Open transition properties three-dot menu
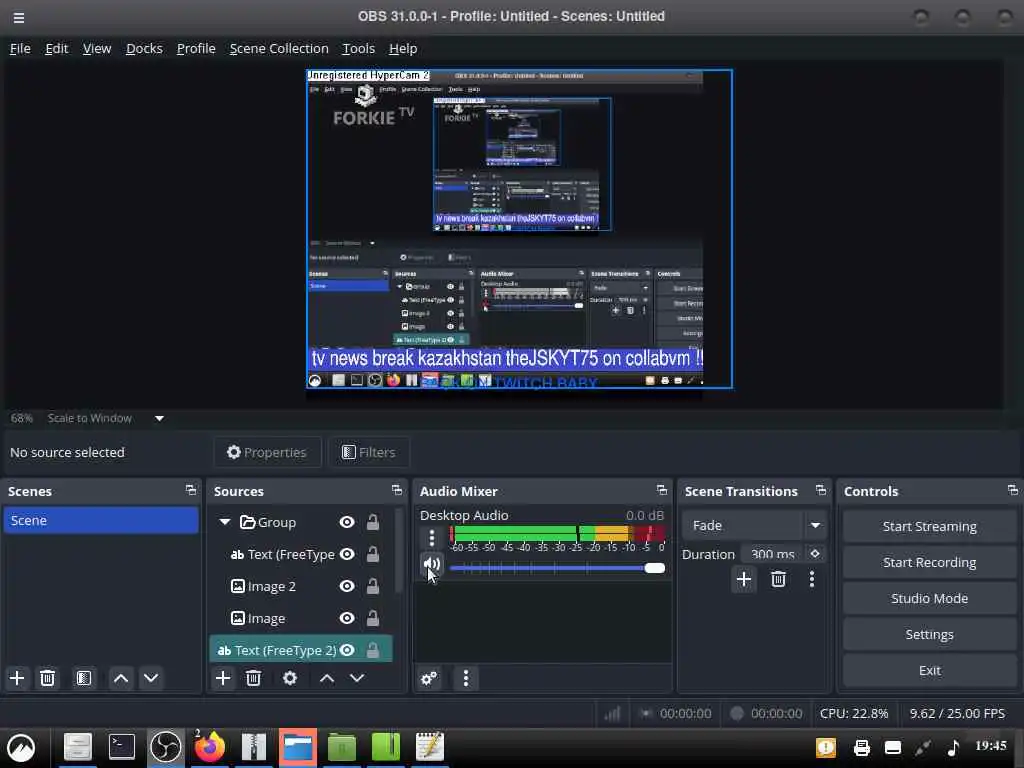 (812, 579)
